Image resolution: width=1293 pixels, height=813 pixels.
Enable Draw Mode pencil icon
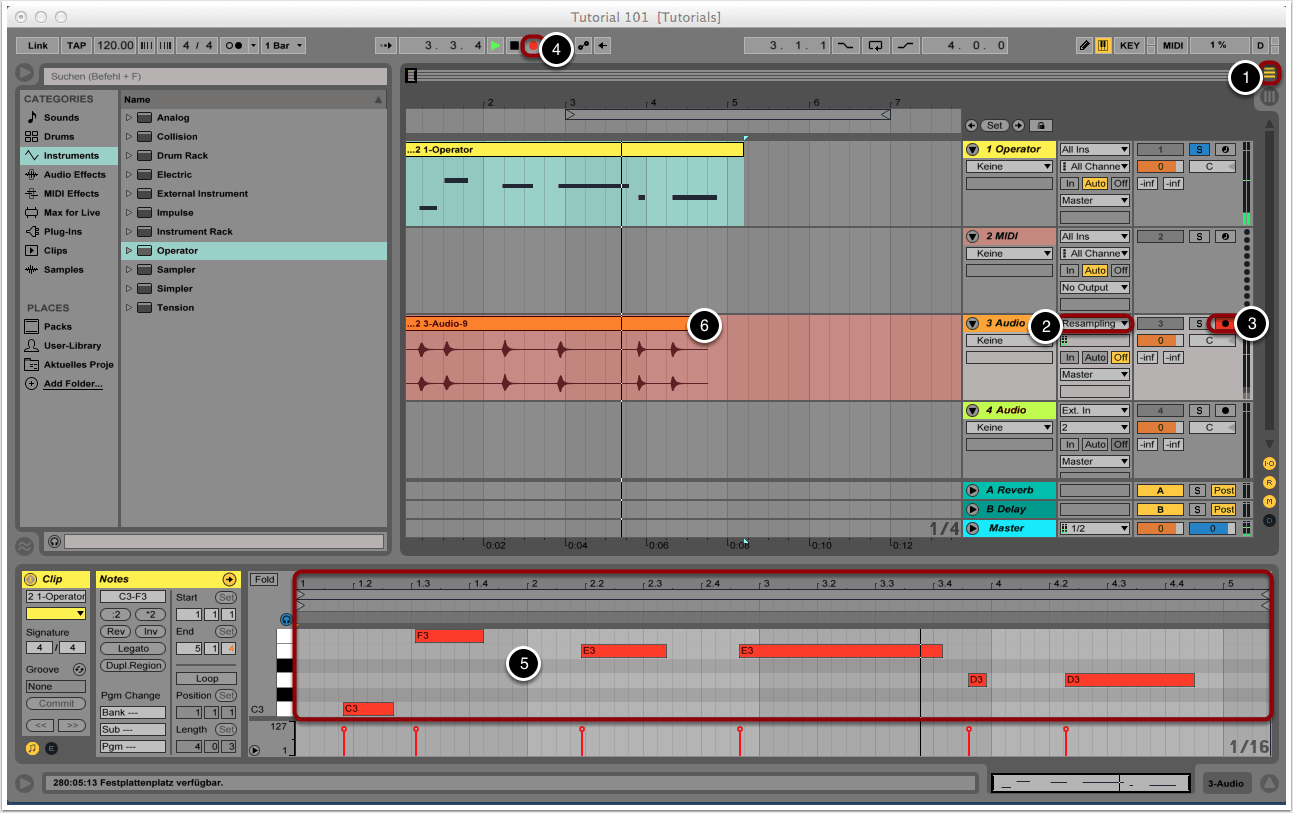(x=1085, y=46)
